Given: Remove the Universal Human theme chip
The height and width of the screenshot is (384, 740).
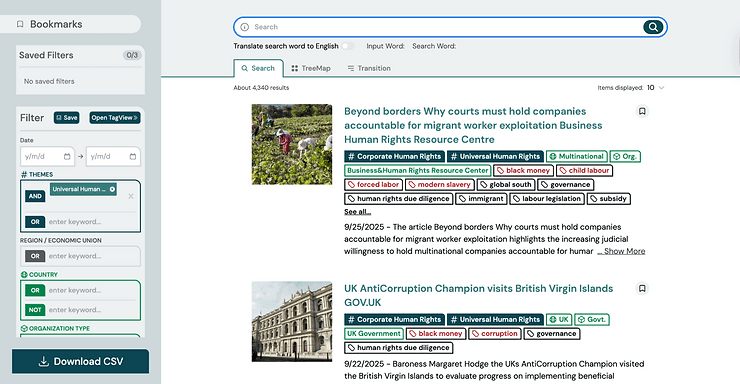Looking at the screenshot, I should click(x=112, y=189).
